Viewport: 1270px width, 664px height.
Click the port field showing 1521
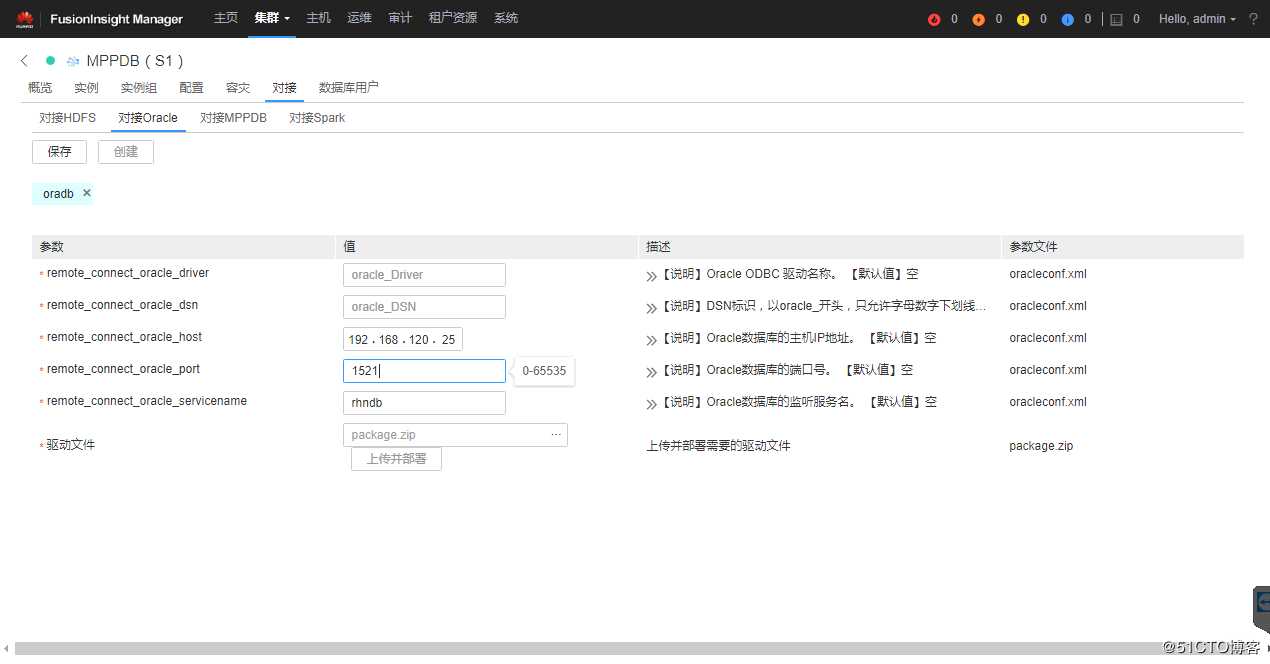click(424, 371)
